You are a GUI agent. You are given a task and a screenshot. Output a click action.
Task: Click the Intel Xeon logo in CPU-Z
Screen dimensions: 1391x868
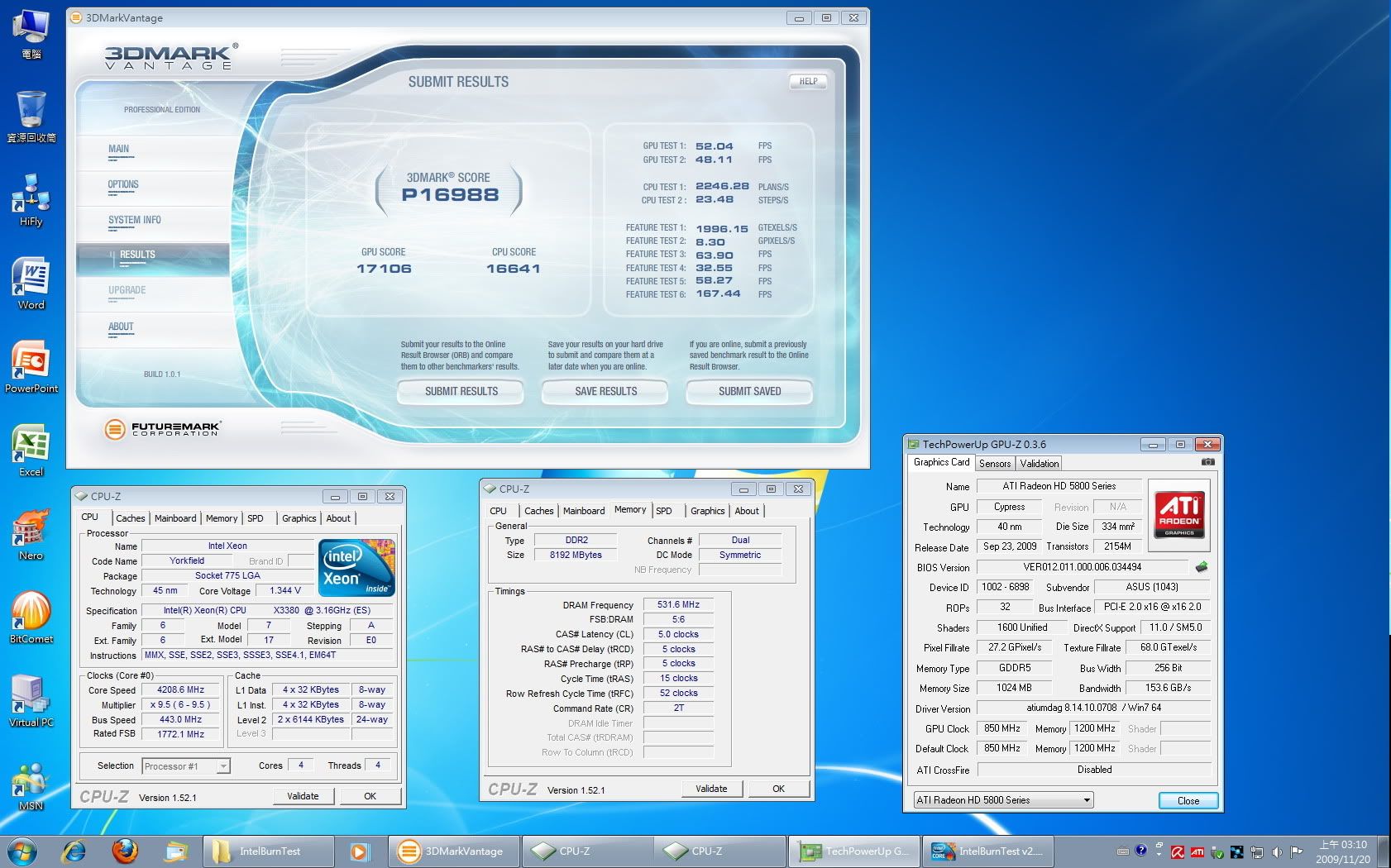pos(357,568)
